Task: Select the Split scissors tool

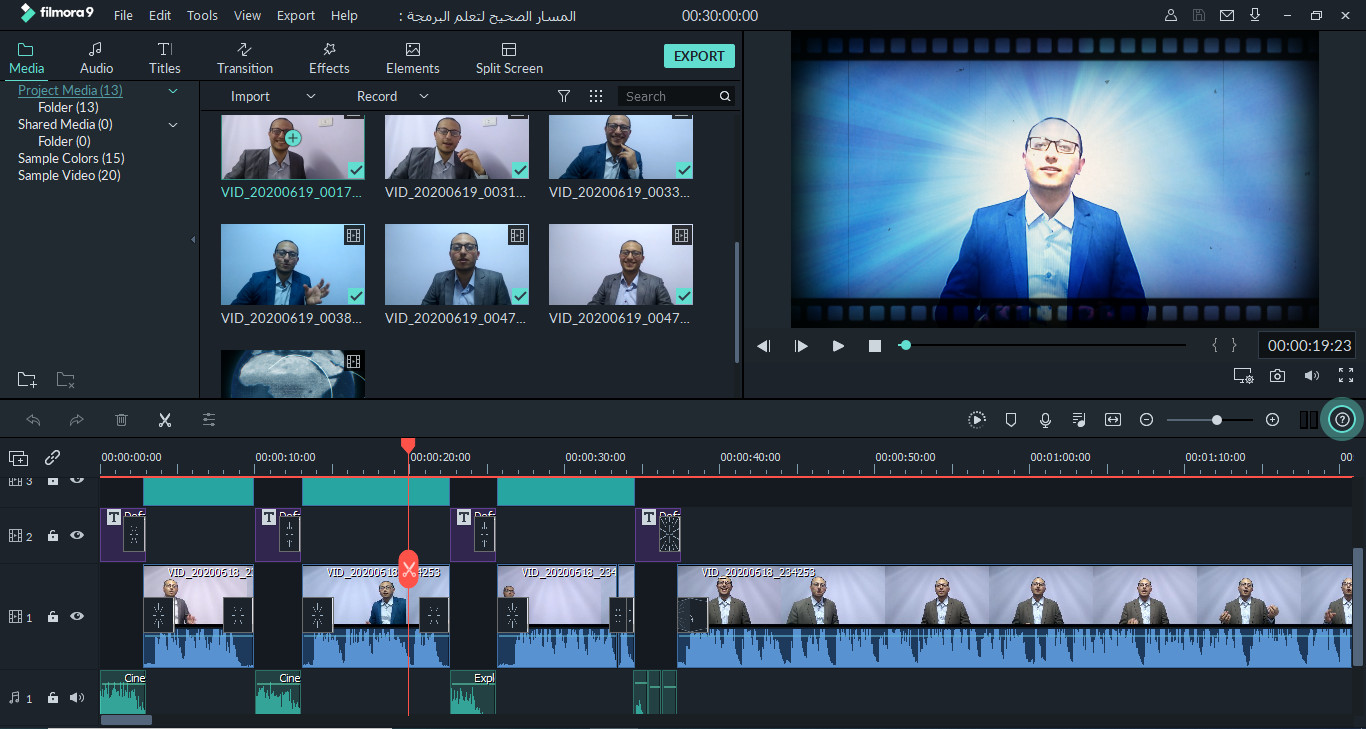Action: tap(165, 419)
